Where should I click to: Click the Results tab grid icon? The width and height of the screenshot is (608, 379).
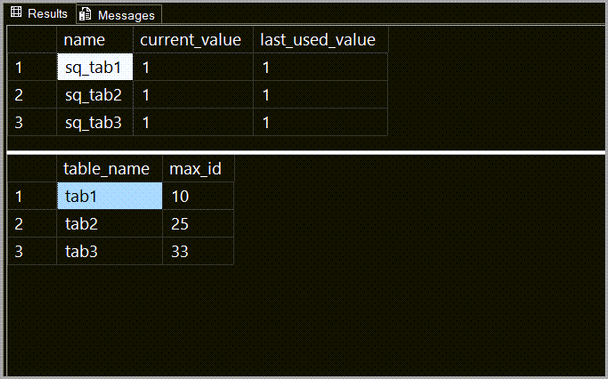(x=16, y=12)
